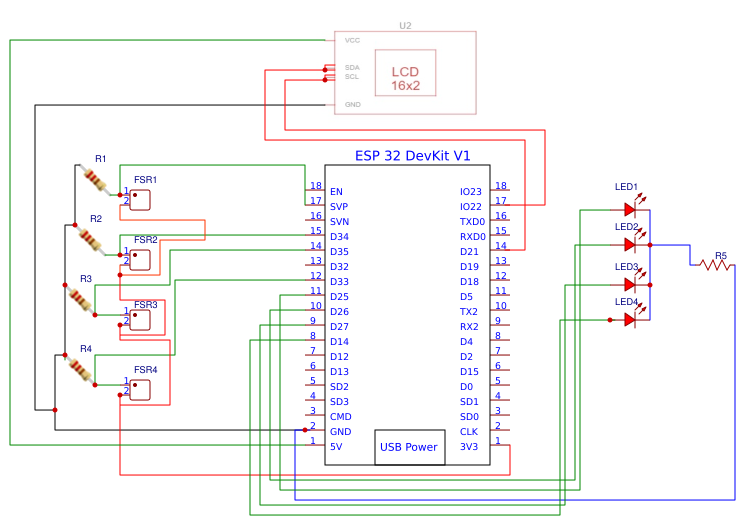This screenshot has width=747, height=525.
Task: Click the RX2 pin label
Action: point(469,327)
